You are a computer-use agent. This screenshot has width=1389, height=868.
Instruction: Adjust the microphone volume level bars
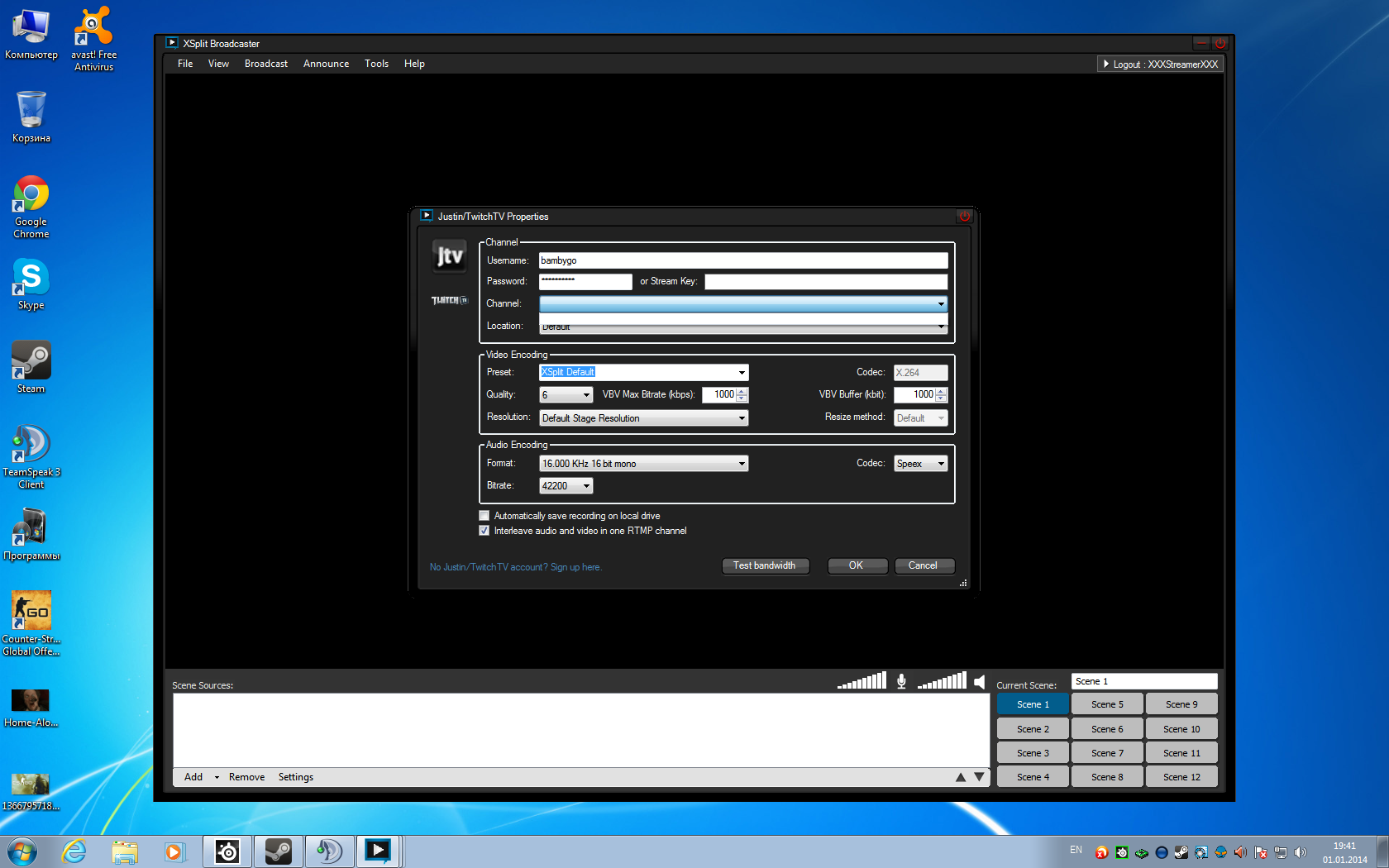[862, 680]
